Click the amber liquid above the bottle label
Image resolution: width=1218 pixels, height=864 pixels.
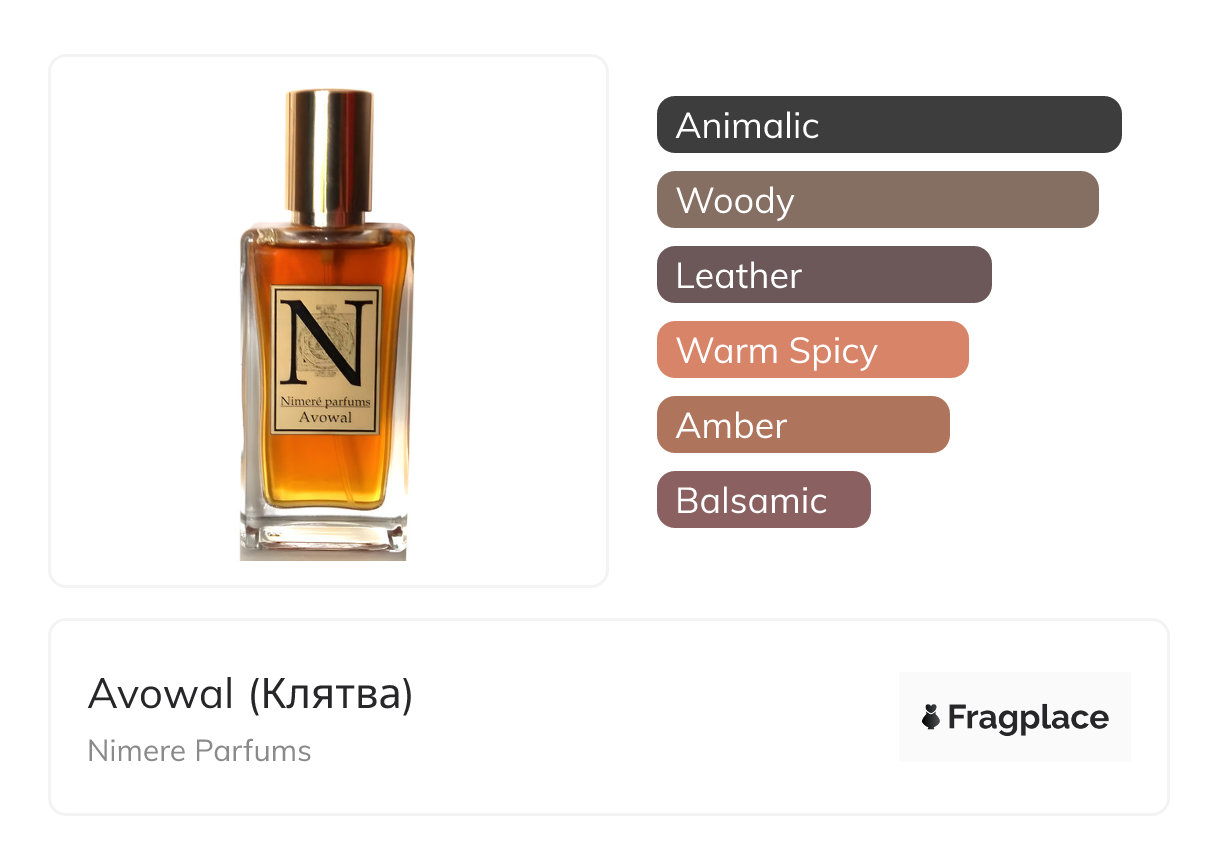(327, 260)
